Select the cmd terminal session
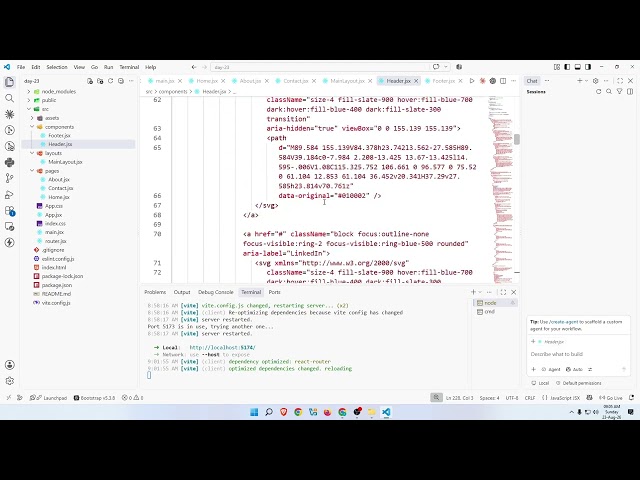The height and width of the screenshot is (480, 640). tap(495, 311)
